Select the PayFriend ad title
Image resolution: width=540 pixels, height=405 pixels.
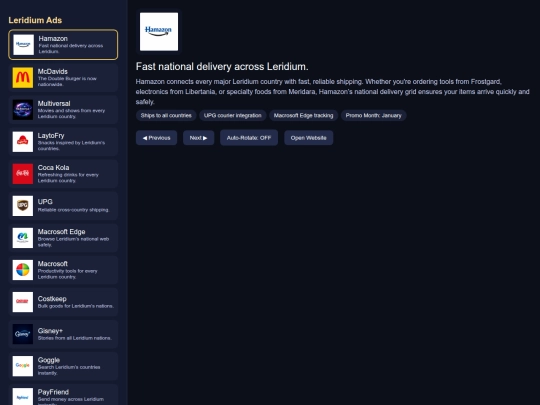click(53, 392)
